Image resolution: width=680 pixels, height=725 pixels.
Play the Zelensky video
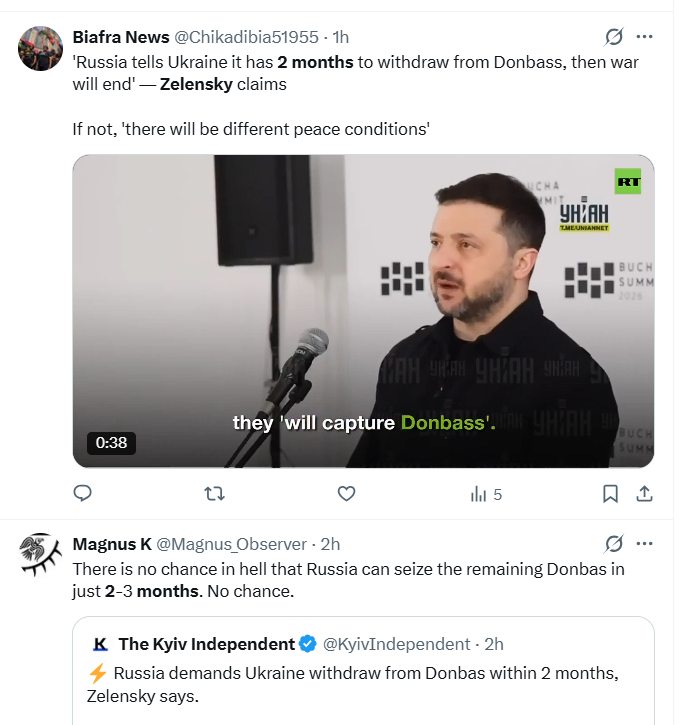coord(363,311)
